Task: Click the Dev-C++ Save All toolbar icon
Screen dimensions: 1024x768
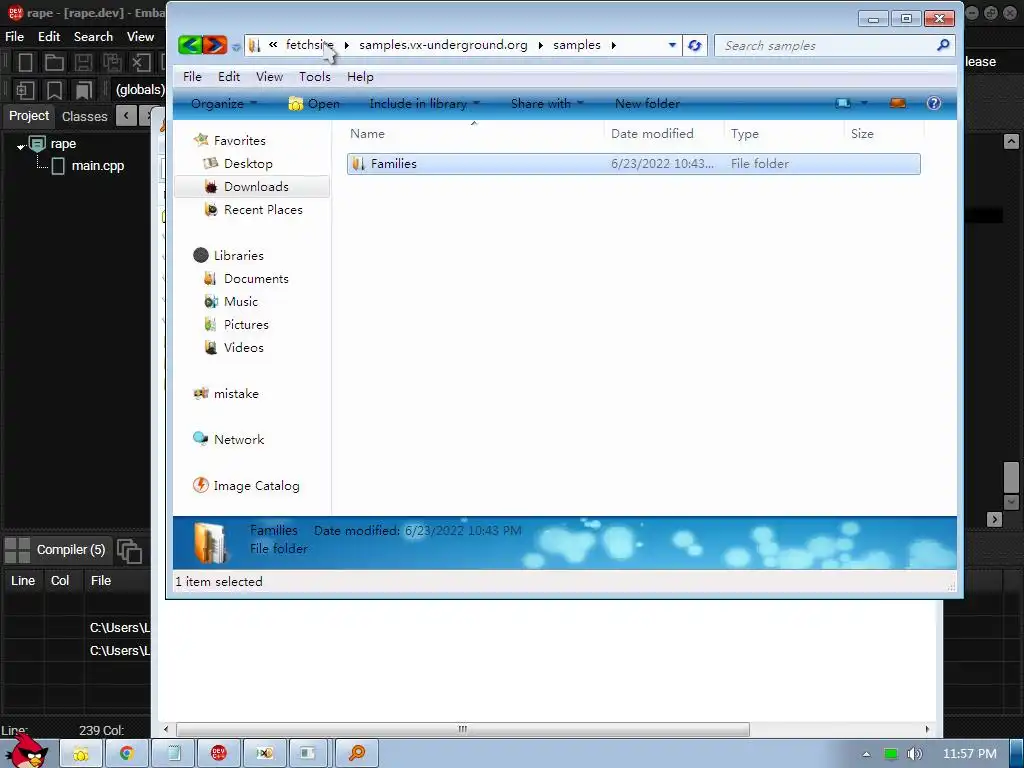Action: [112, 63]
